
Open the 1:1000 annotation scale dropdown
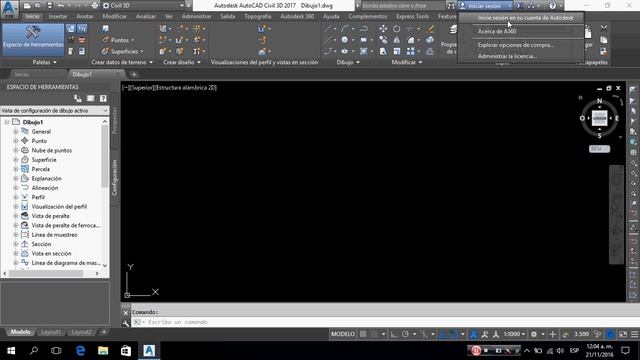514,334
